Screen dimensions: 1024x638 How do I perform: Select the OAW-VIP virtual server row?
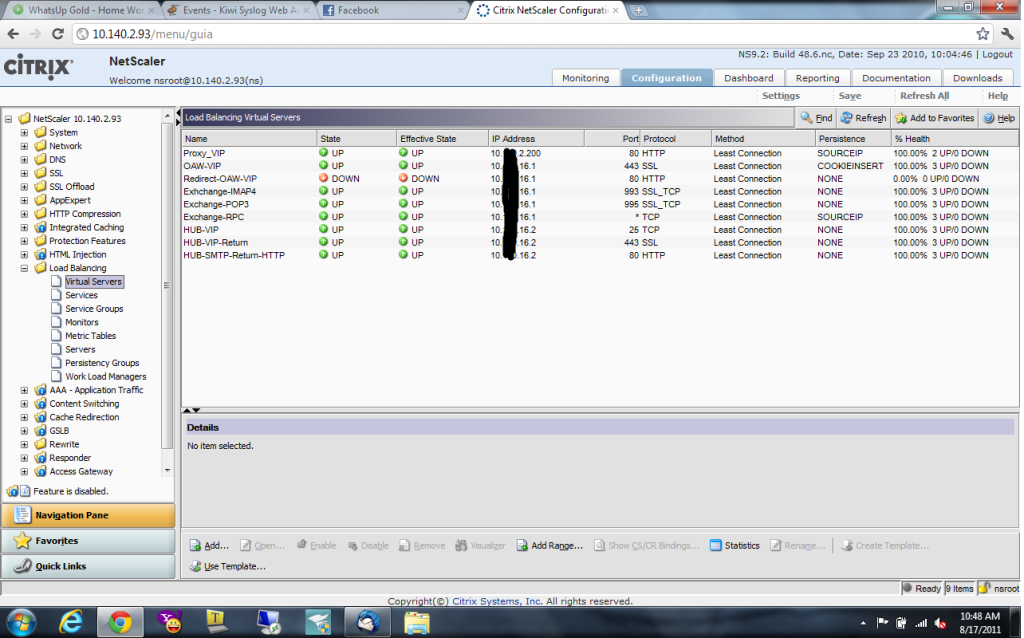[x=600, y=166]
